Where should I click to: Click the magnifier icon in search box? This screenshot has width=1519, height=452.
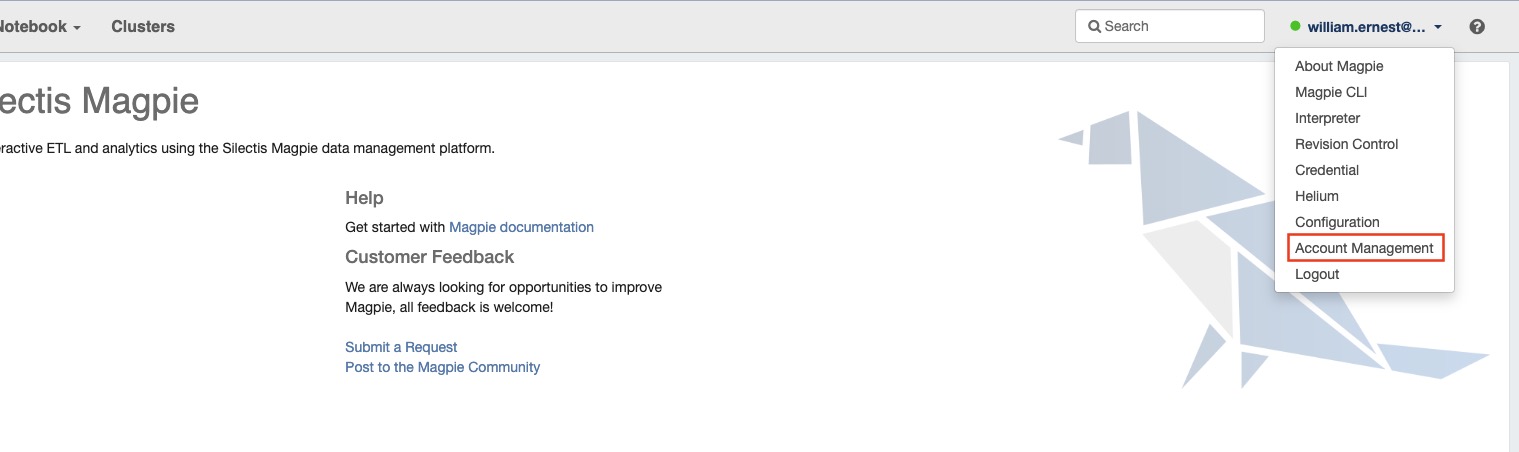click(x=1095, y=27)
